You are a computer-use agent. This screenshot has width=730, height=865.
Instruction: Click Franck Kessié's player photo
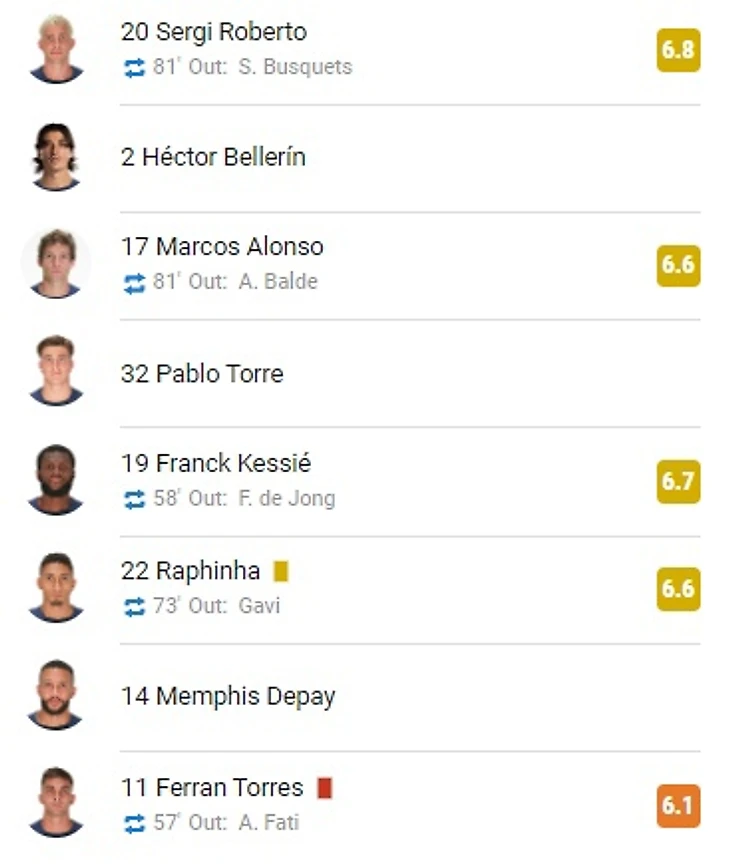click(56, 480)
